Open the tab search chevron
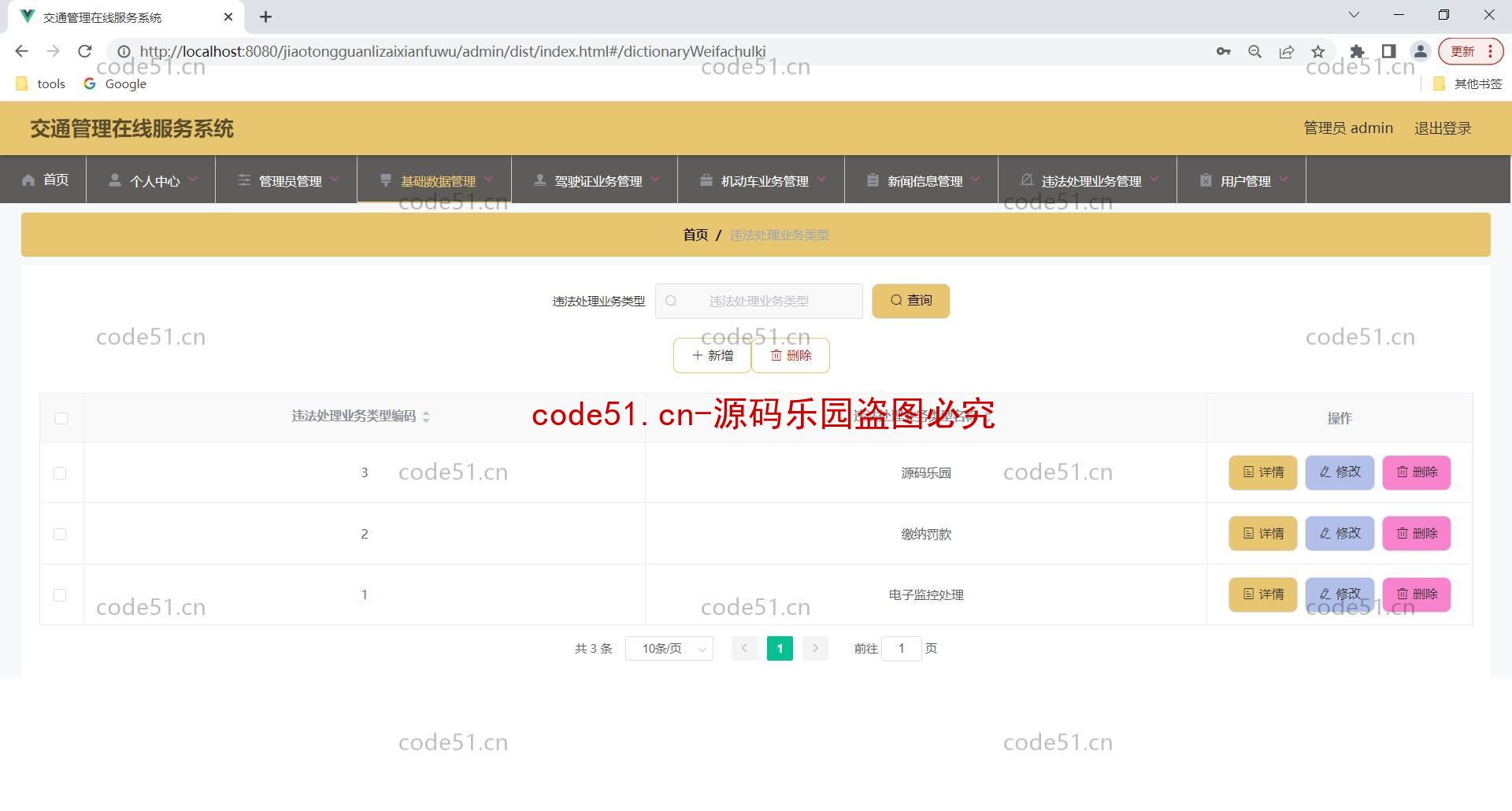Image resolution: width=1512 pixels, height=811 pixels. click(1354, 15)
